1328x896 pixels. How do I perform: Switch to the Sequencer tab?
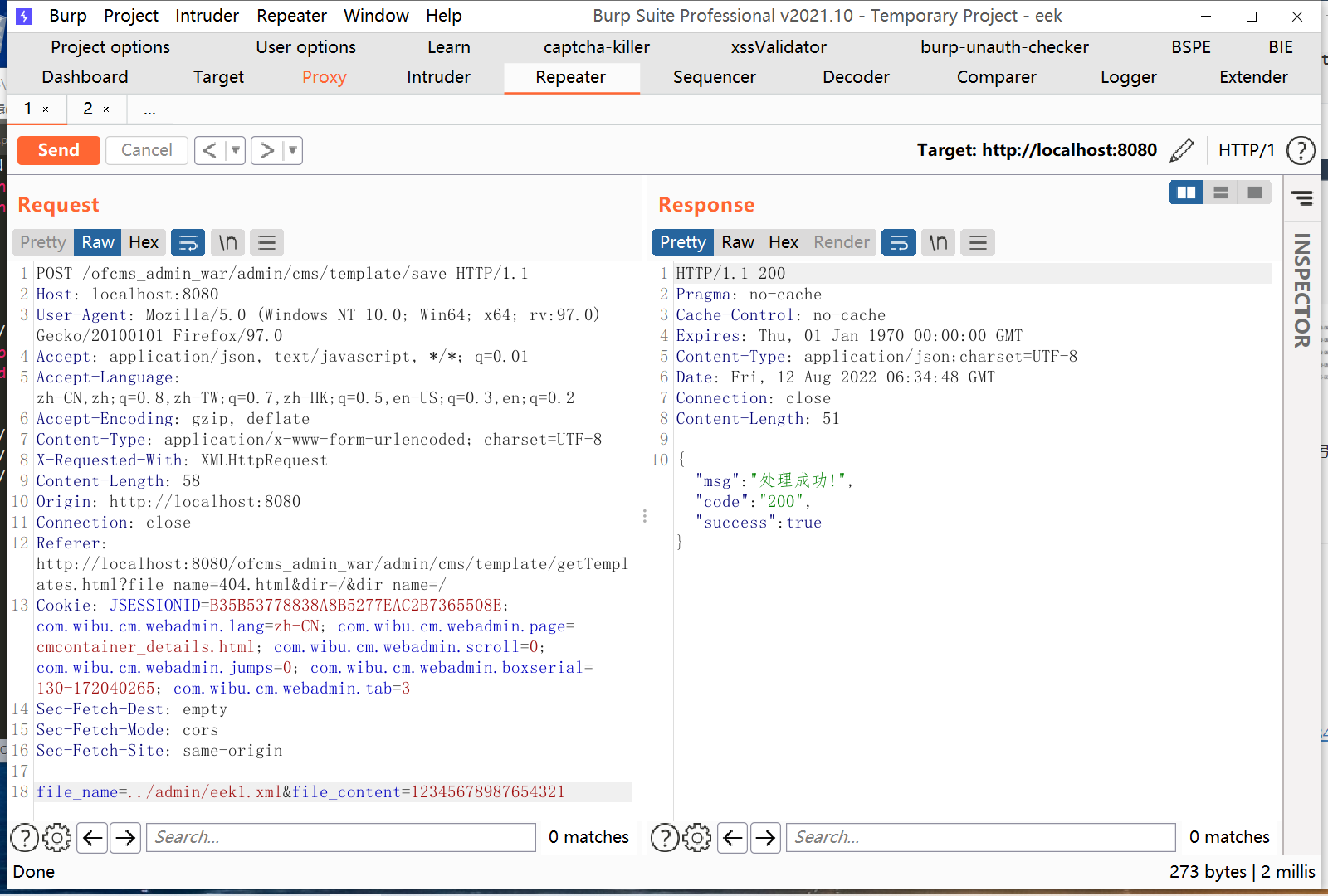(x=715, y=77)
